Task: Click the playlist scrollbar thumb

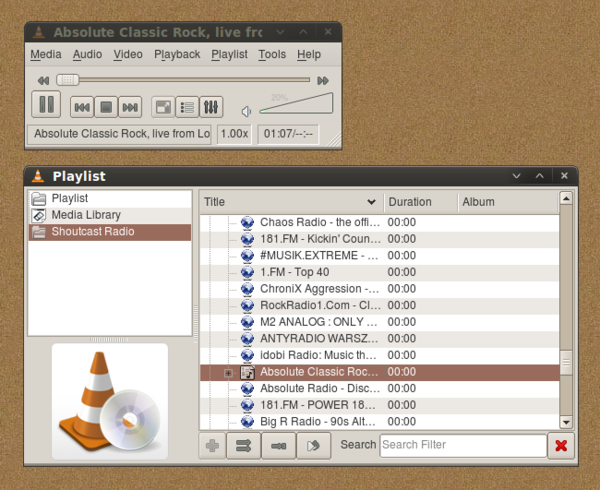Action: coord(566,363)
